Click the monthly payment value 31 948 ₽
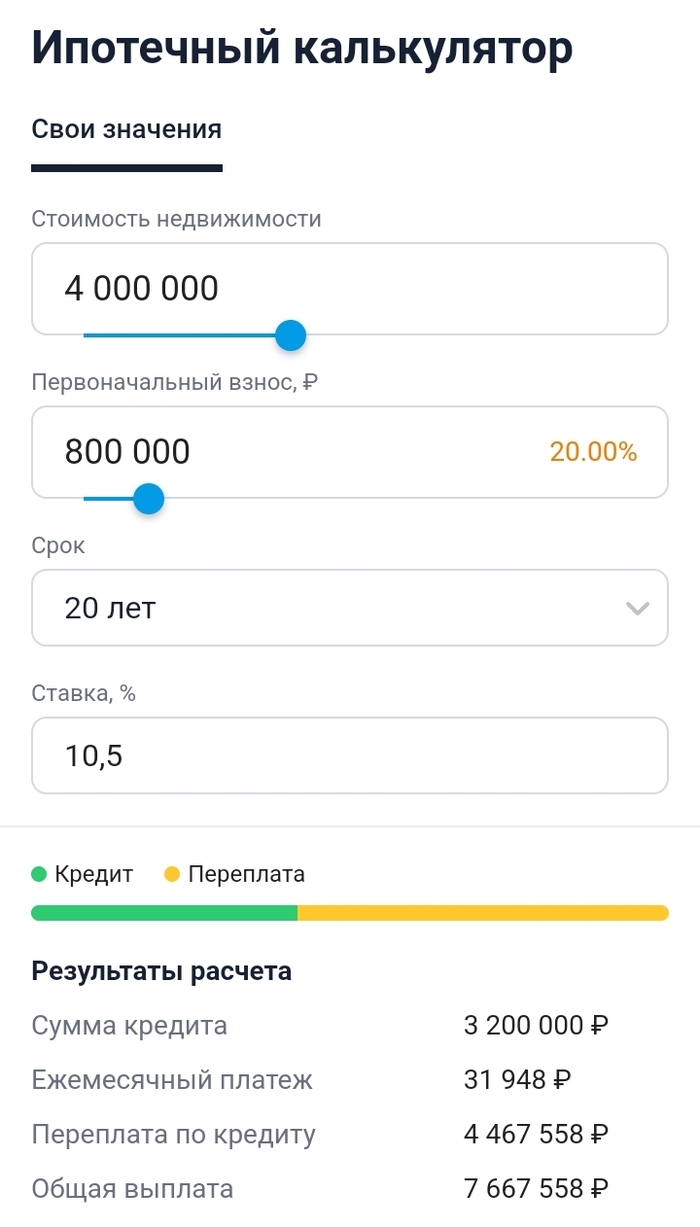This screenshot has height=1227, width=700. coord(517,1080)
